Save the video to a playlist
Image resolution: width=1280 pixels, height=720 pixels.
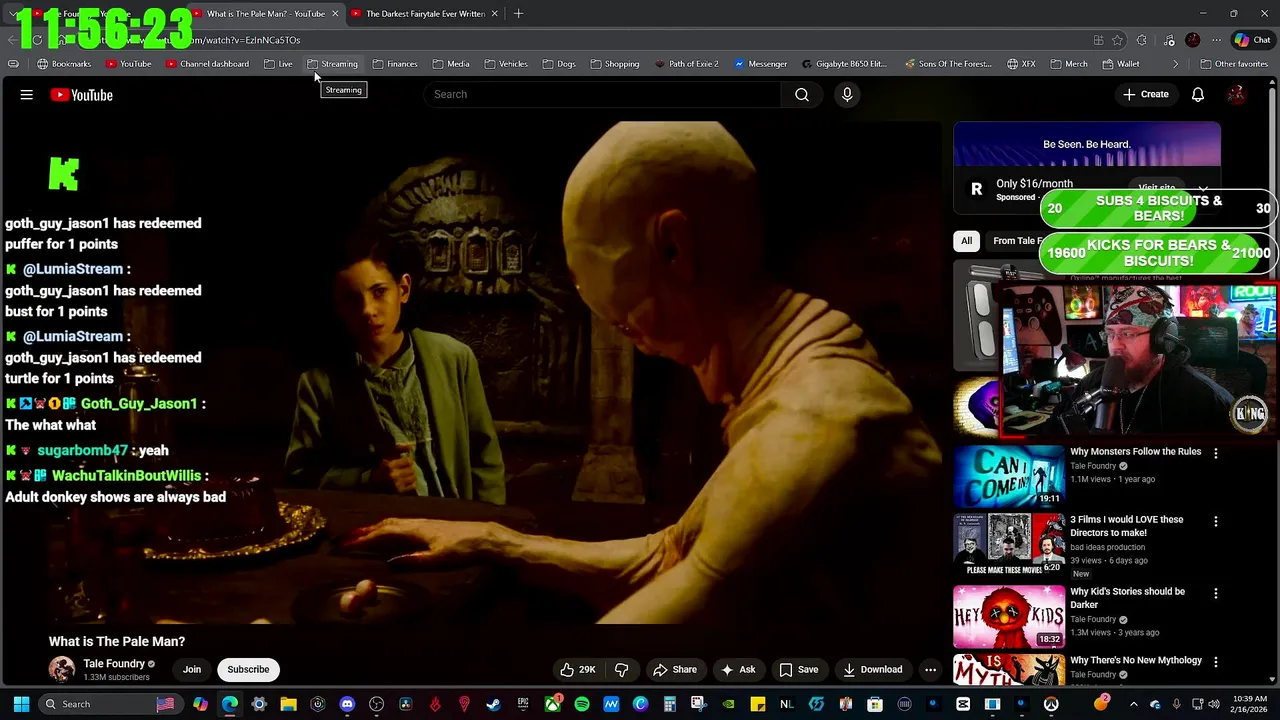799,670
